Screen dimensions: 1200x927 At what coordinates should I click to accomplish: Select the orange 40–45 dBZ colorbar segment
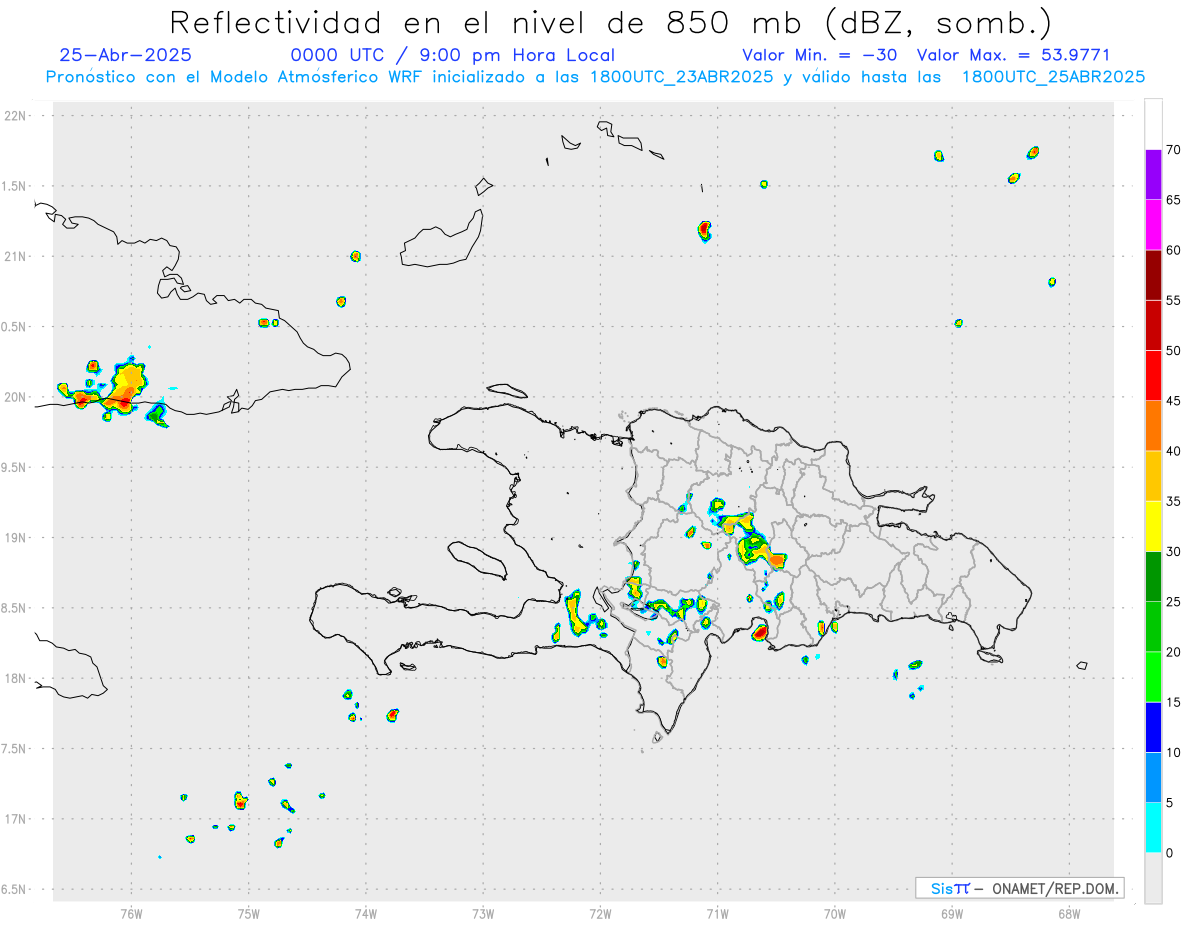[1153, 426]
